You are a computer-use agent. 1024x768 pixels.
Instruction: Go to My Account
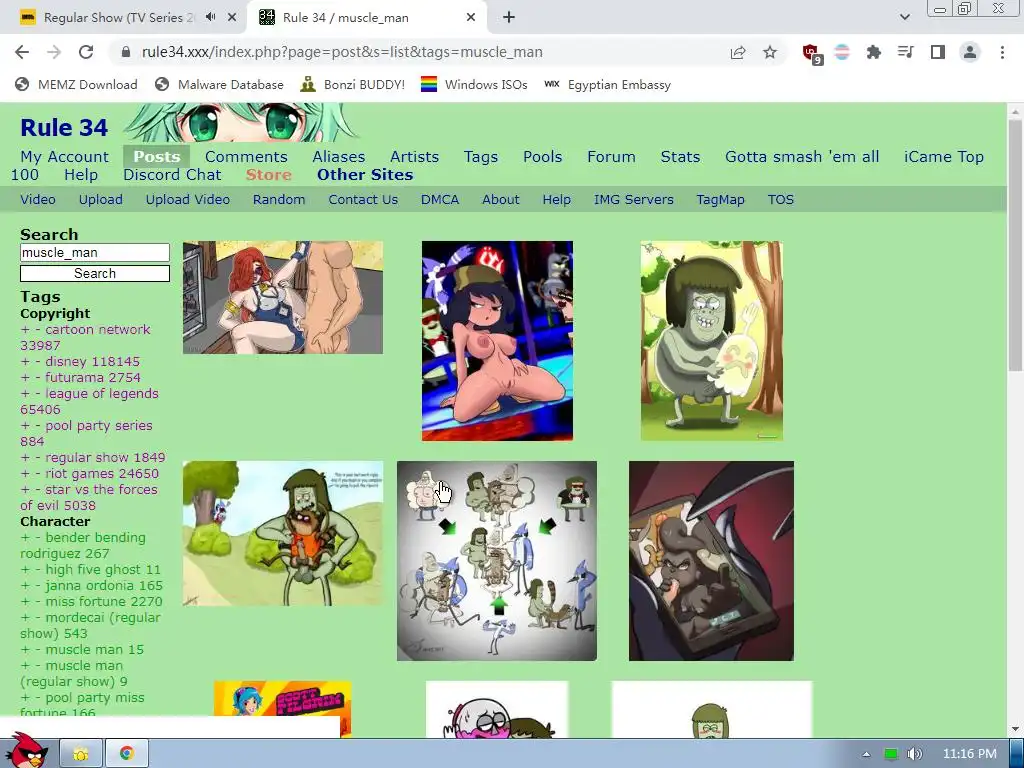coord(65,157)
